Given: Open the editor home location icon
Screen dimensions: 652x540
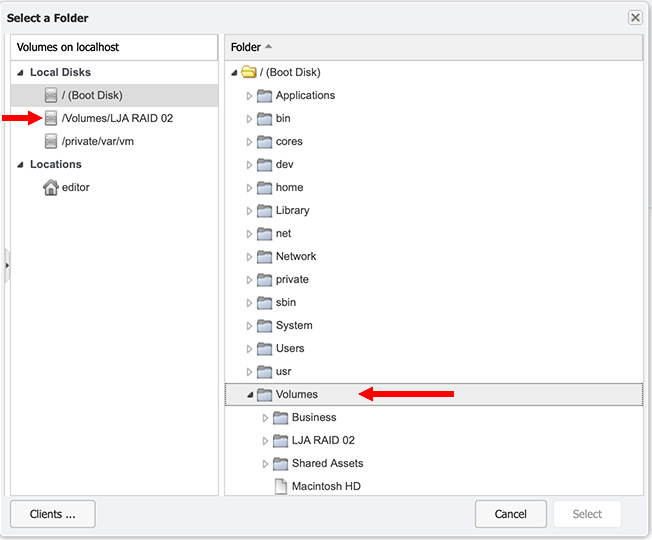Looking at the screenshot, I should click(x=51, y=187).
